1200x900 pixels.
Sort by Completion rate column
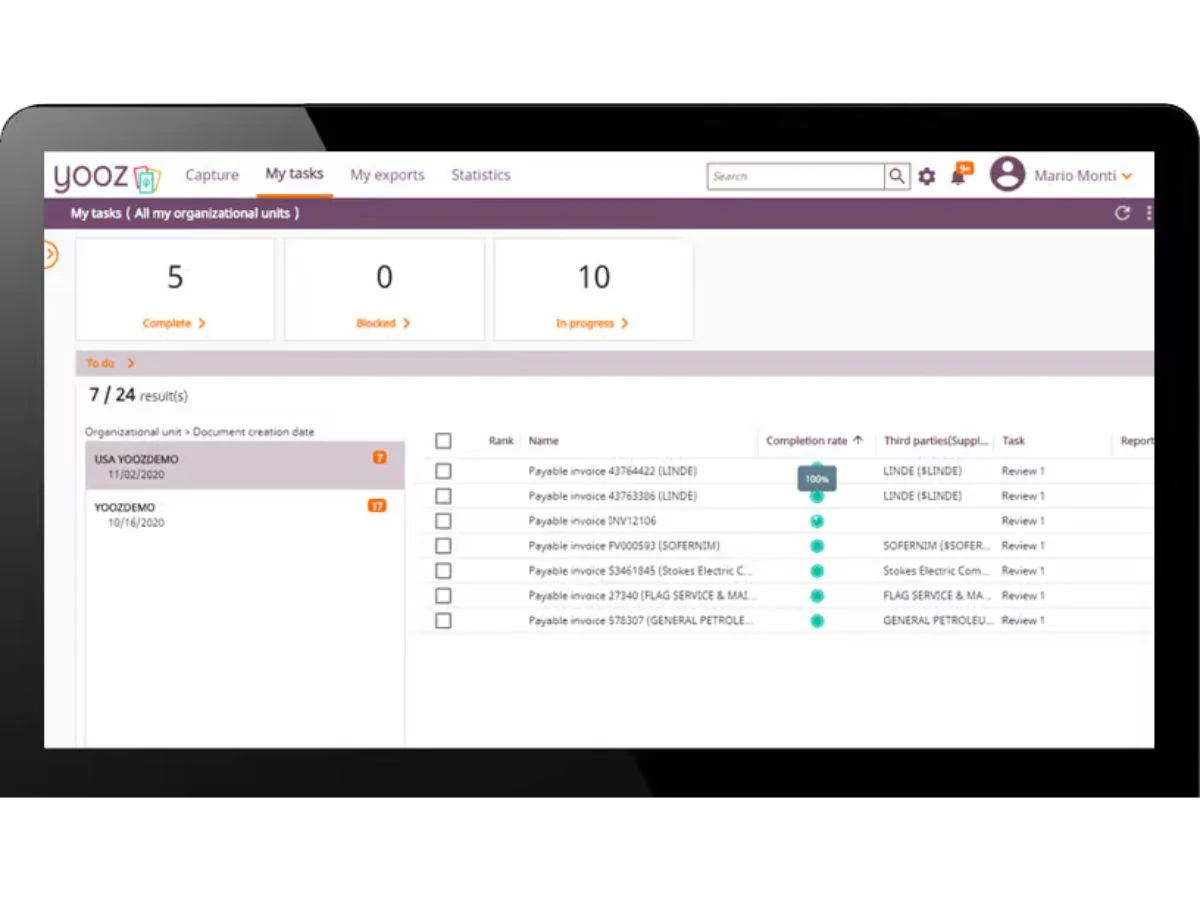(x=814, y=441)
